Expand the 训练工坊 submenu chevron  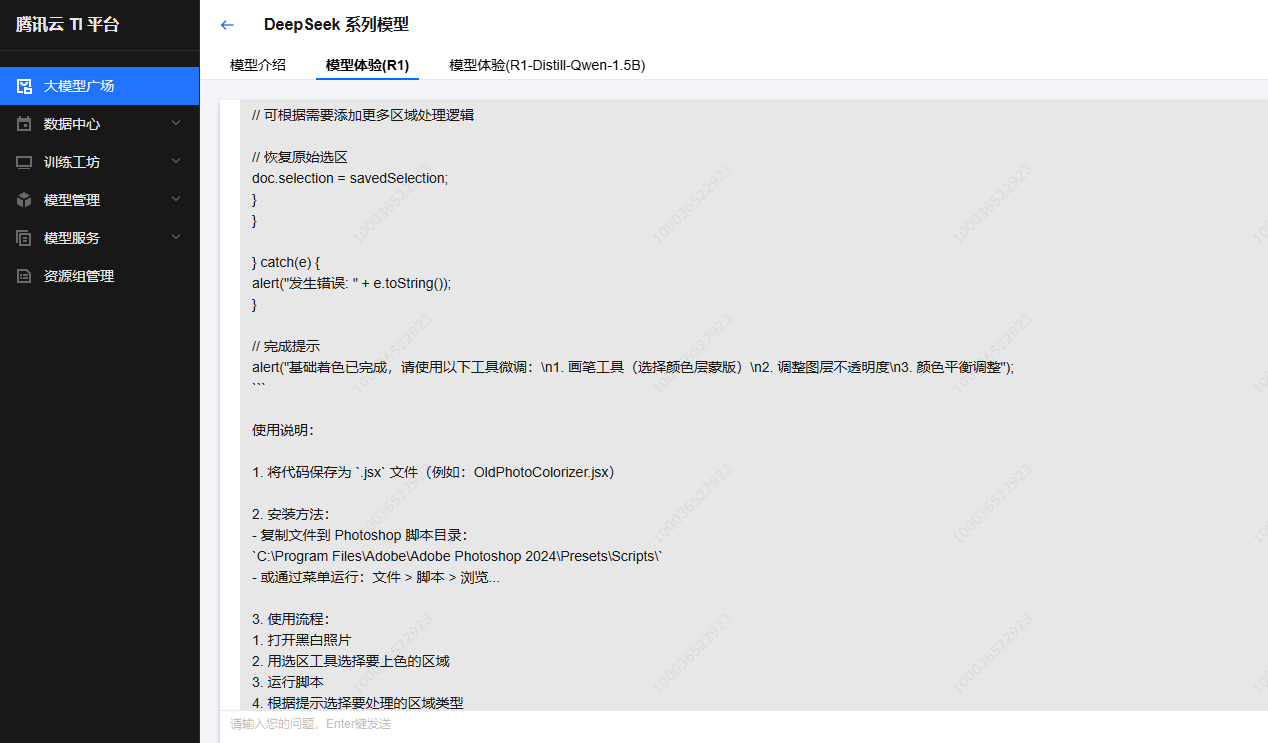pyautogui.click(x=176, y=161)
